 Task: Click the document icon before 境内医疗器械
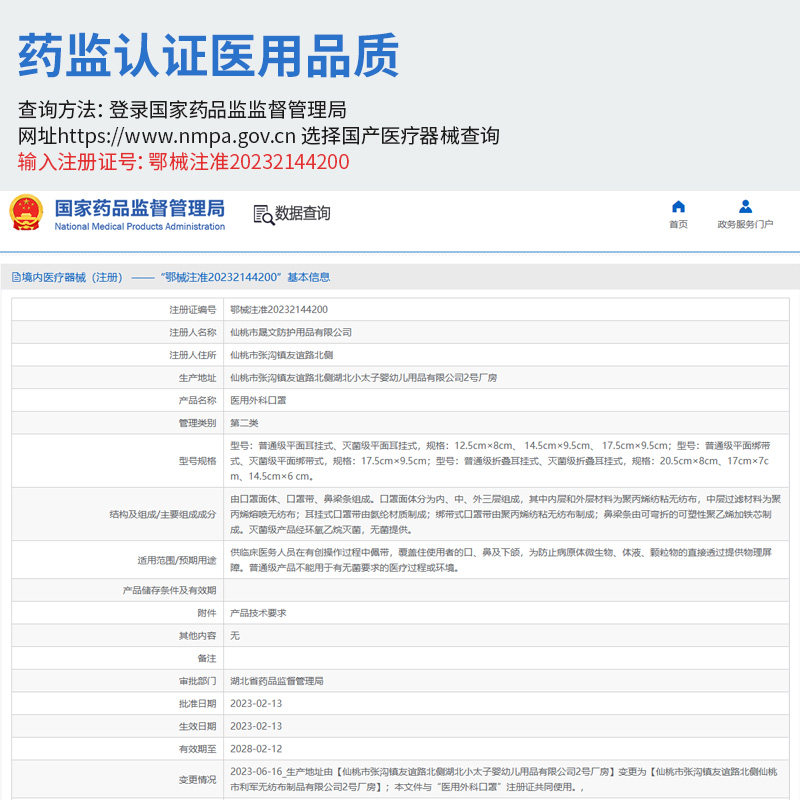16,277
